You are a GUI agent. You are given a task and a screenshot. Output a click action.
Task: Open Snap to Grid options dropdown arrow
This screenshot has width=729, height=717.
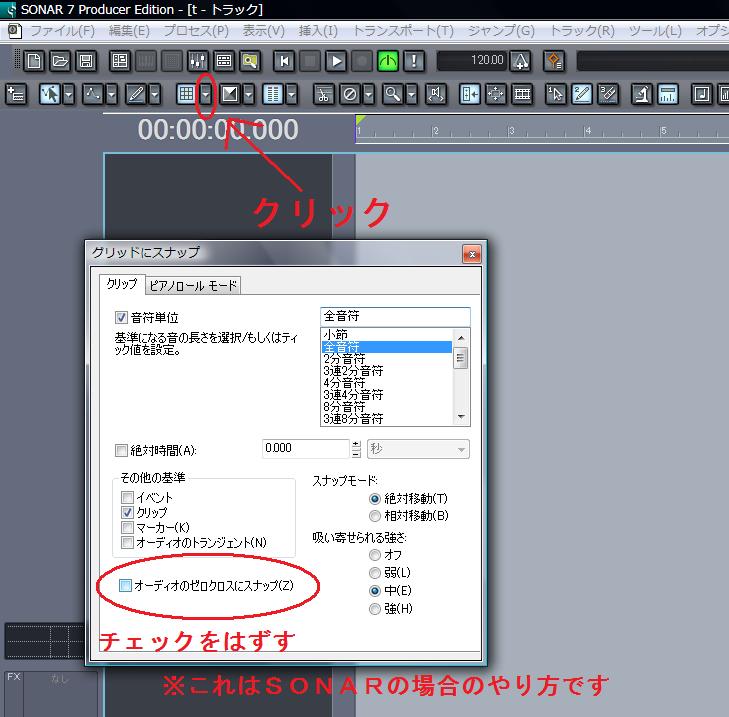click(x=205, y=94)
